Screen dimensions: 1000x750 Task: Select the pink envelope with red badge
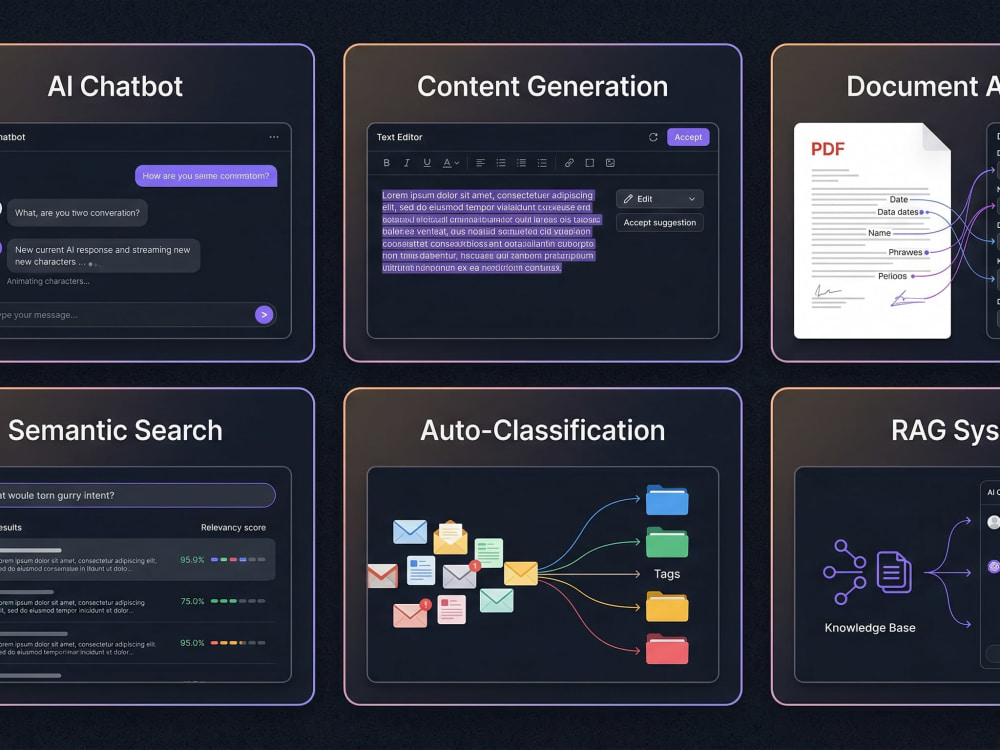(411, 614)
